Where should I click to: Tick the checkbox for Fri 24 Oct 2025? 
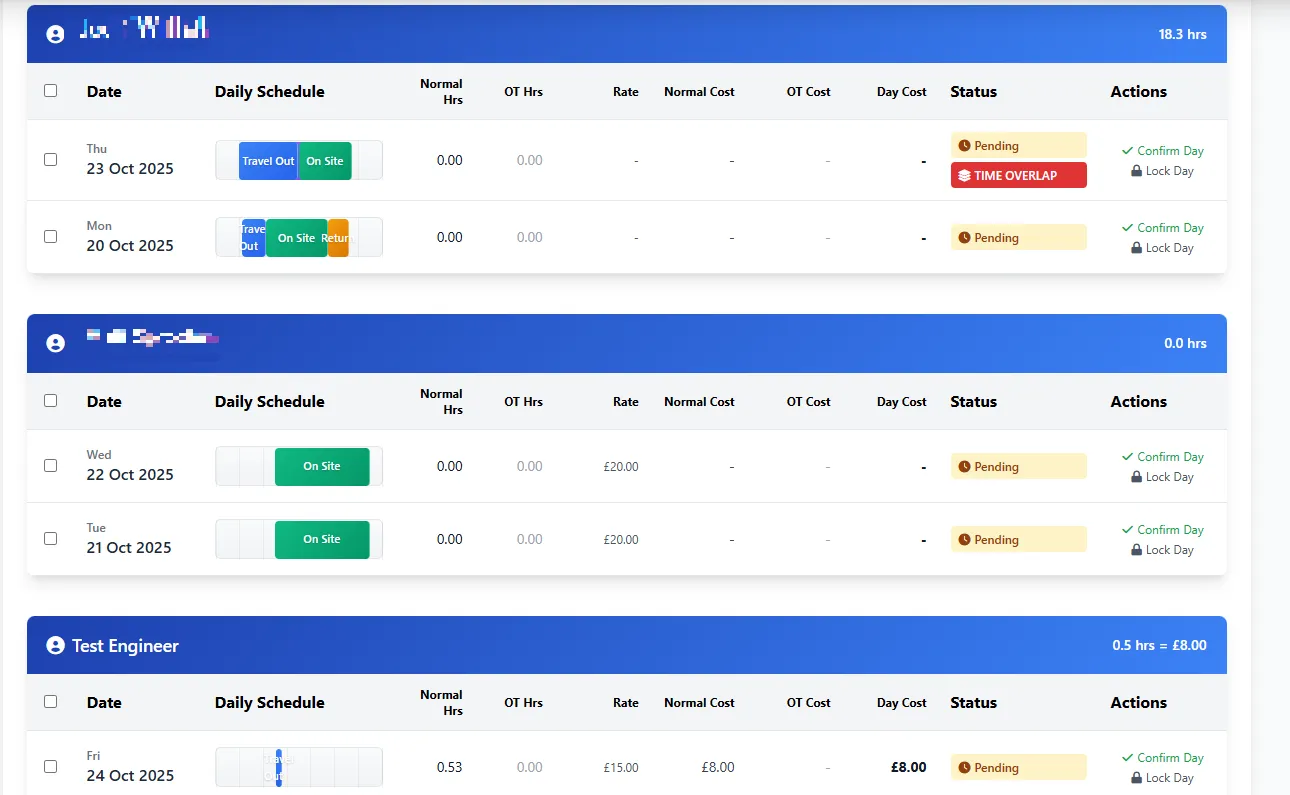coord(51,766)
